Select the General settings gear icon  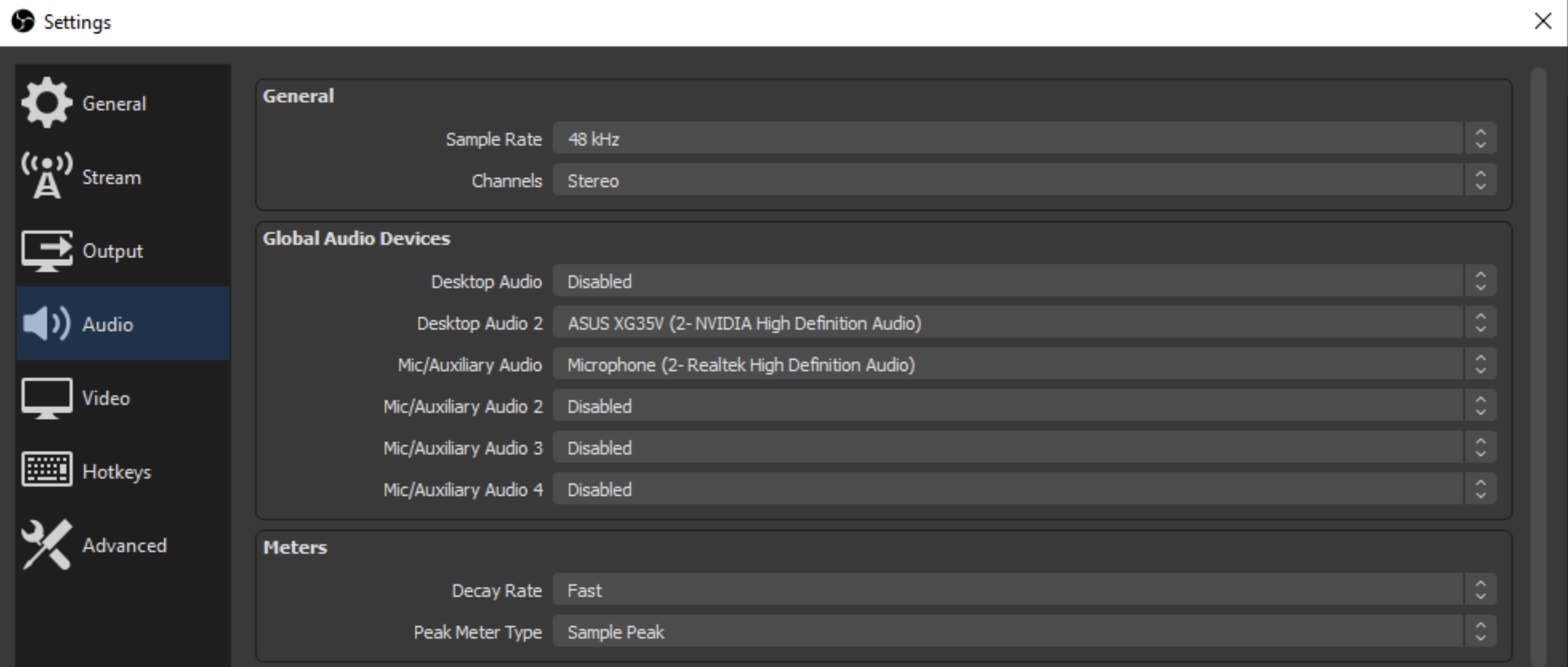tap(48, 103)
